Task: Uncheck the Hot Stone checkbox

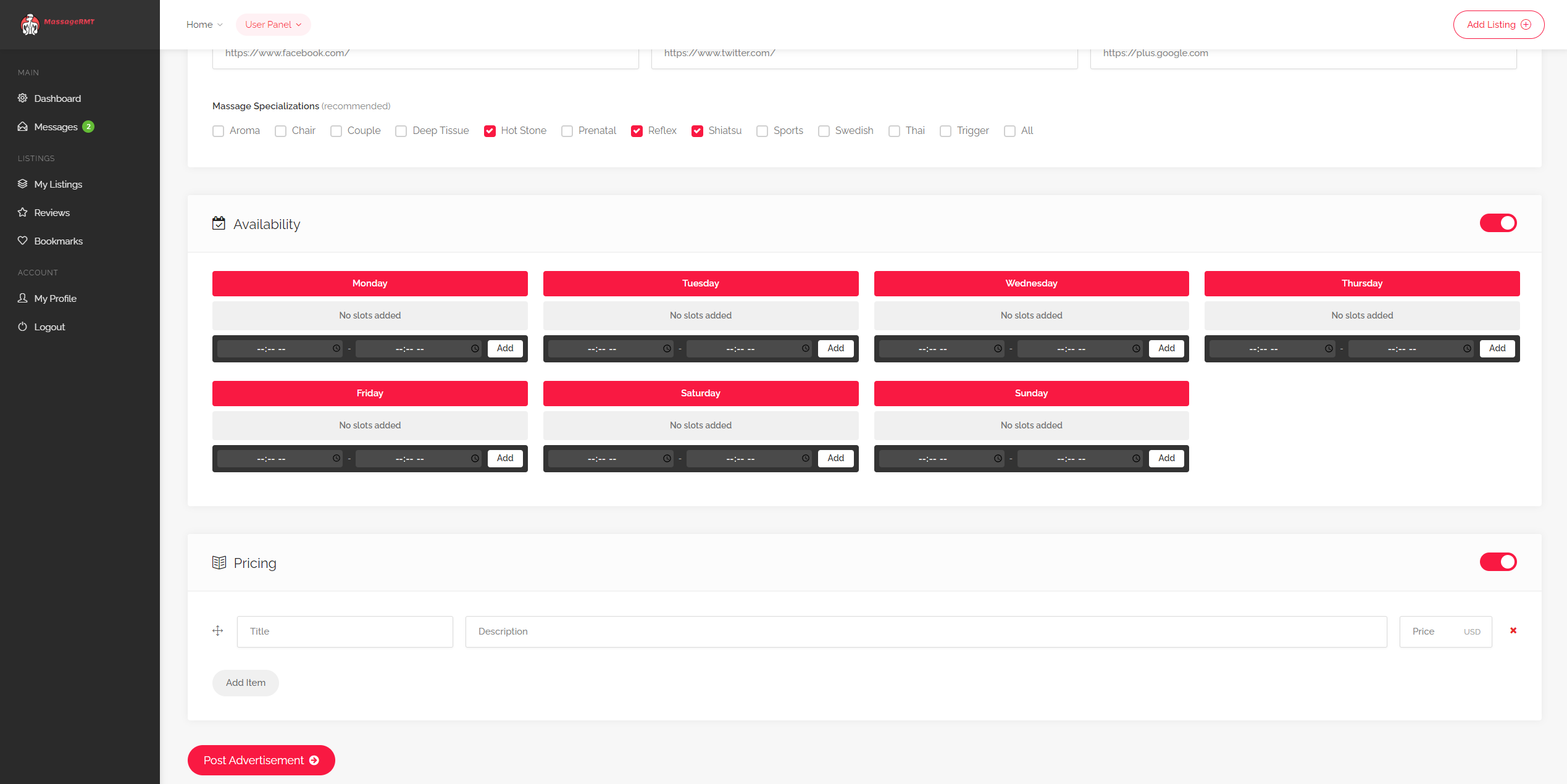Action: 490,131
